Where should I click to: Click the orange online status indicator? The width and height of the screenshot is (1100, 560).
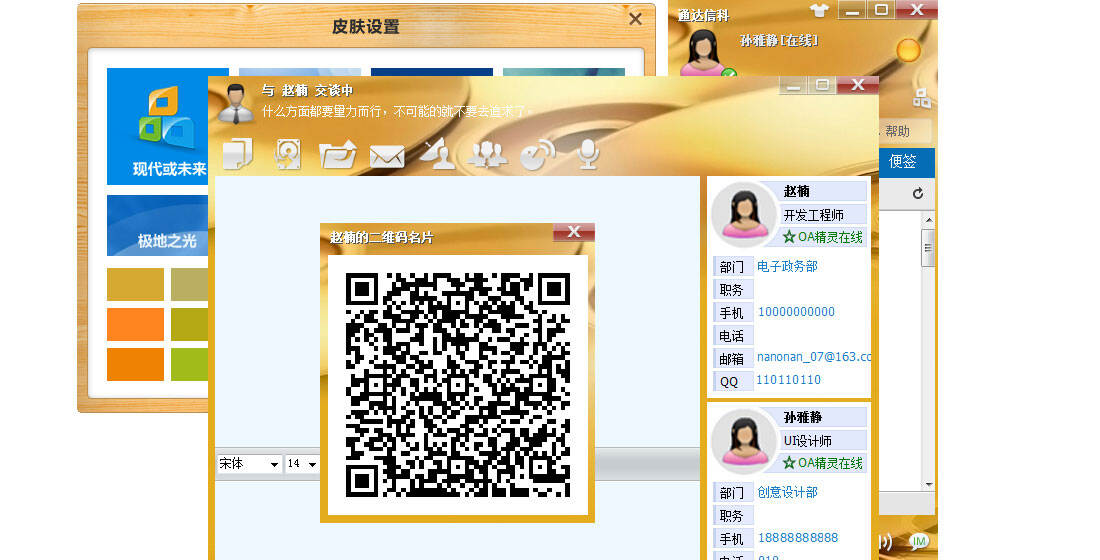click(907, 50)
